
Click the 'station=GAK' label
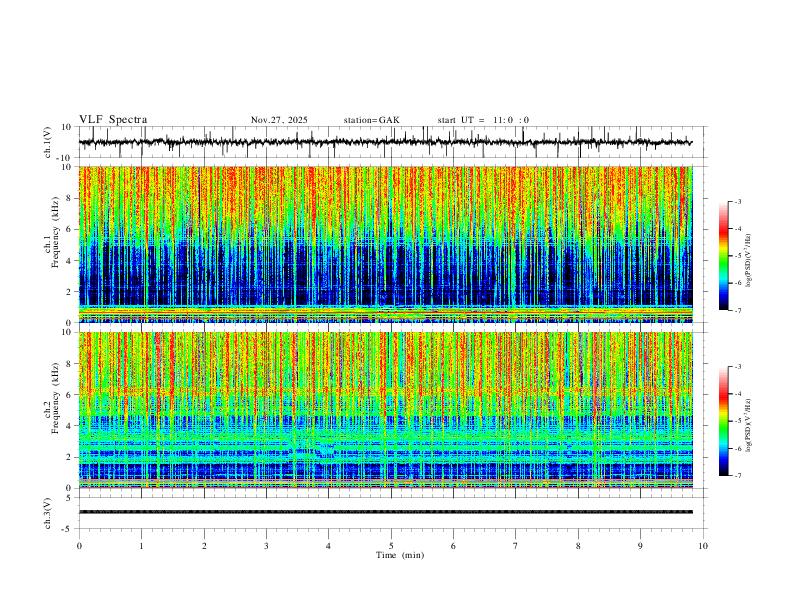click(372, 120)
